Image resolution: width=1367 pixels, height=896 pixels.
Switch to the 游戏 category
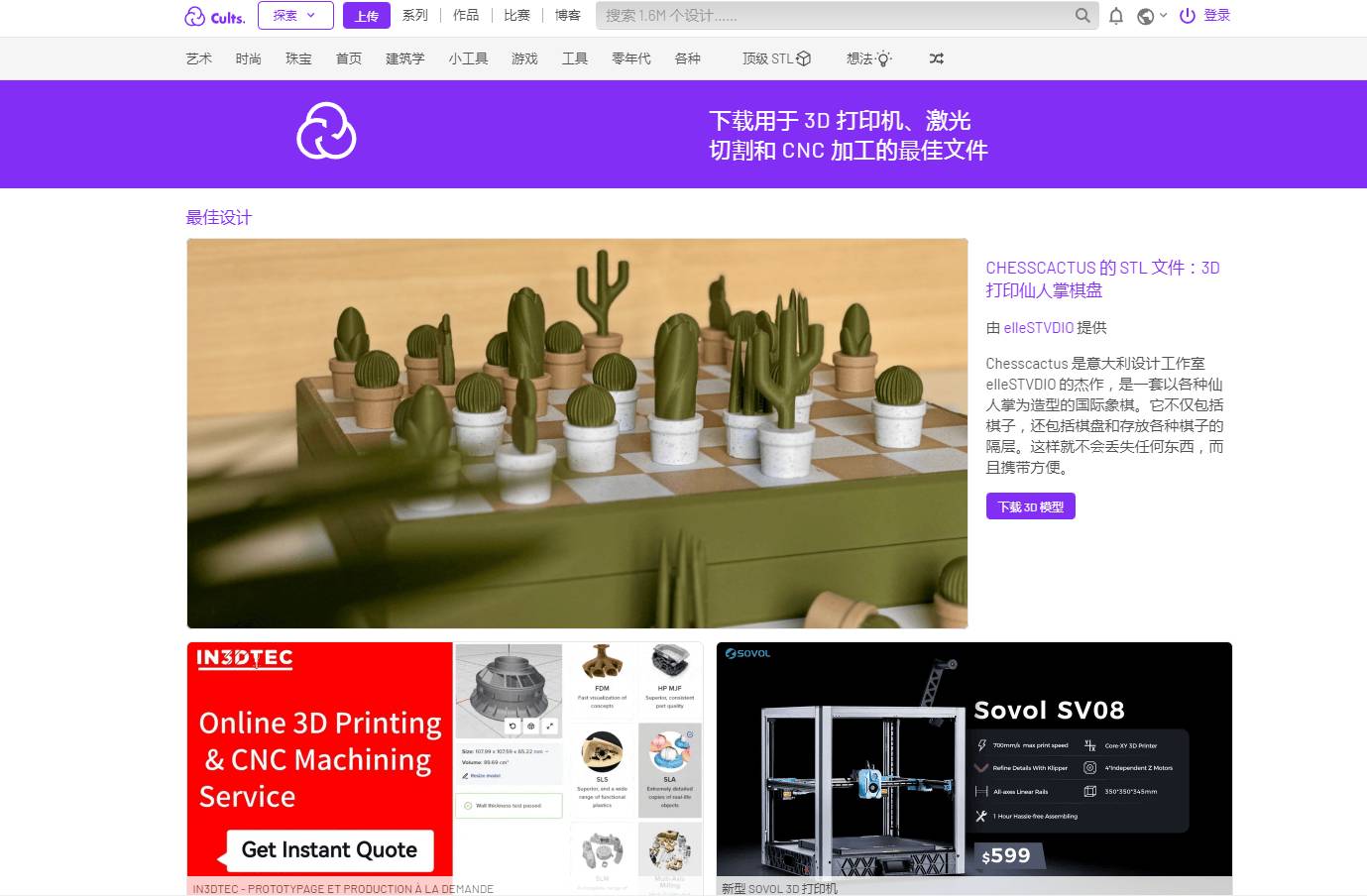pos(524,58)
